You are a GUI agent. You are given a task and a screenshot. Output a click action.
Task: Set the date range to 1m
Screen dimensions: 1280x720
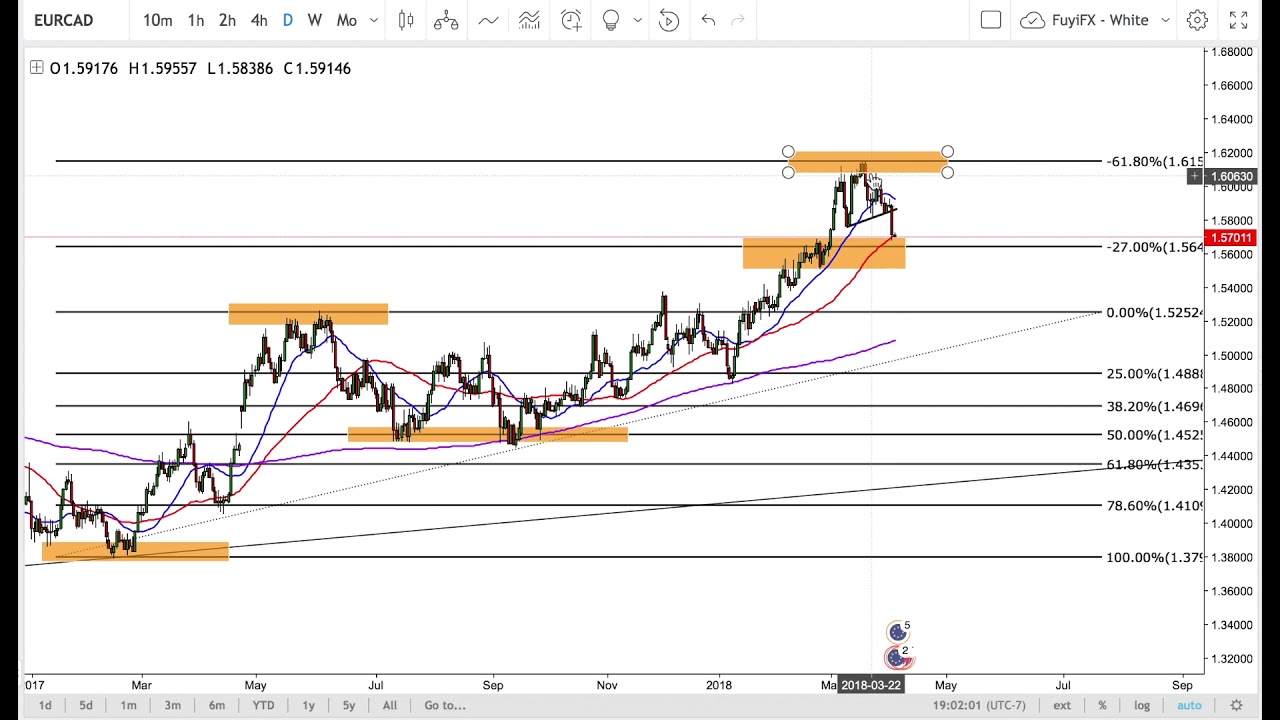[x=128, y=705]
